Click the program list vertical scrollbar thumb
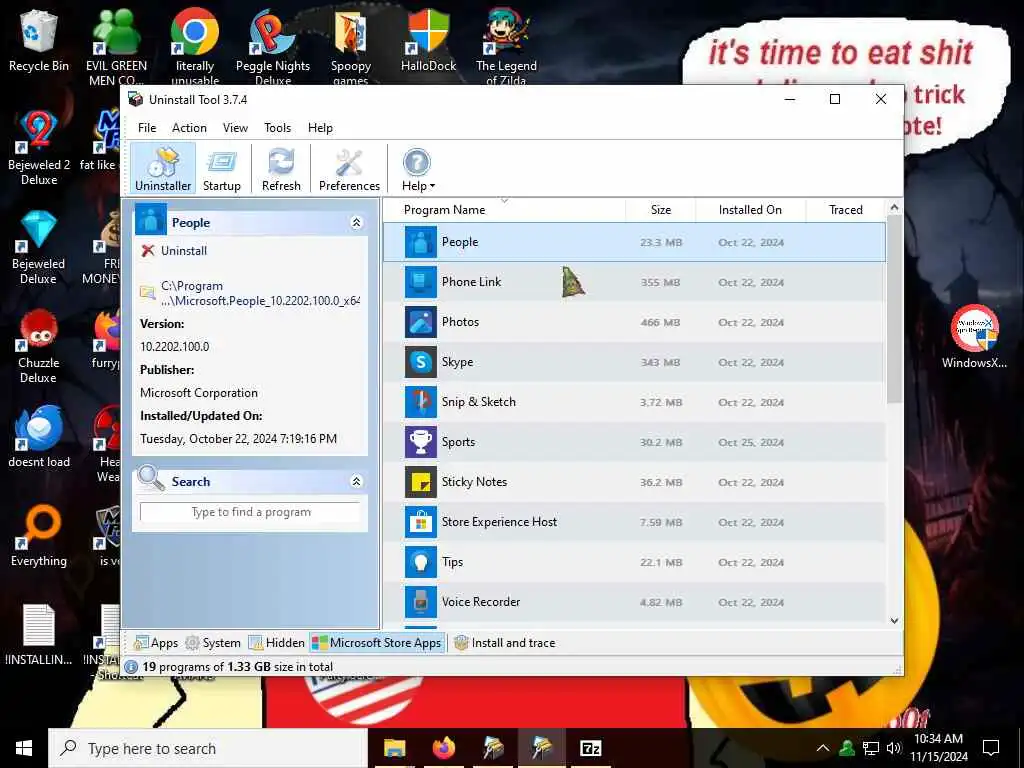This screenshot has width=1024, height=768. (894, 309)
